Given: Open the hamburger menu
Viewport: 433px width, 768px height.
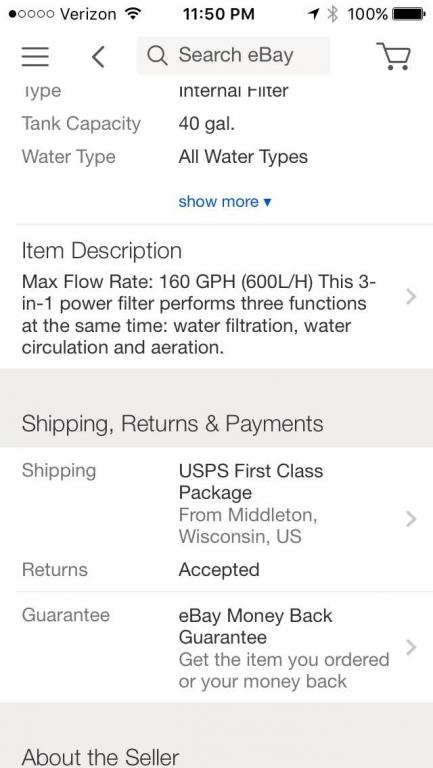Looking at the screenshot, I should (x=35, y=56).
